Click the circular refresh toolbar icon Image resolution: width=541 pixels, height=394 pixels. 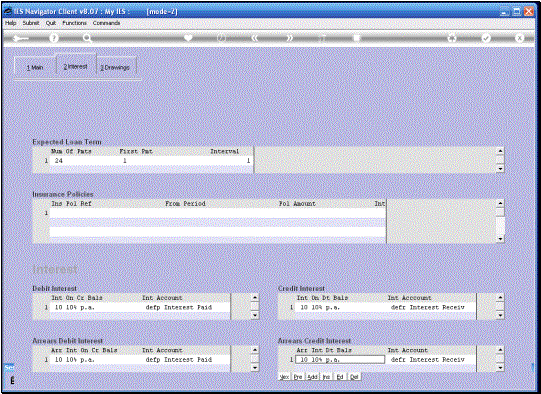point(221,38)
